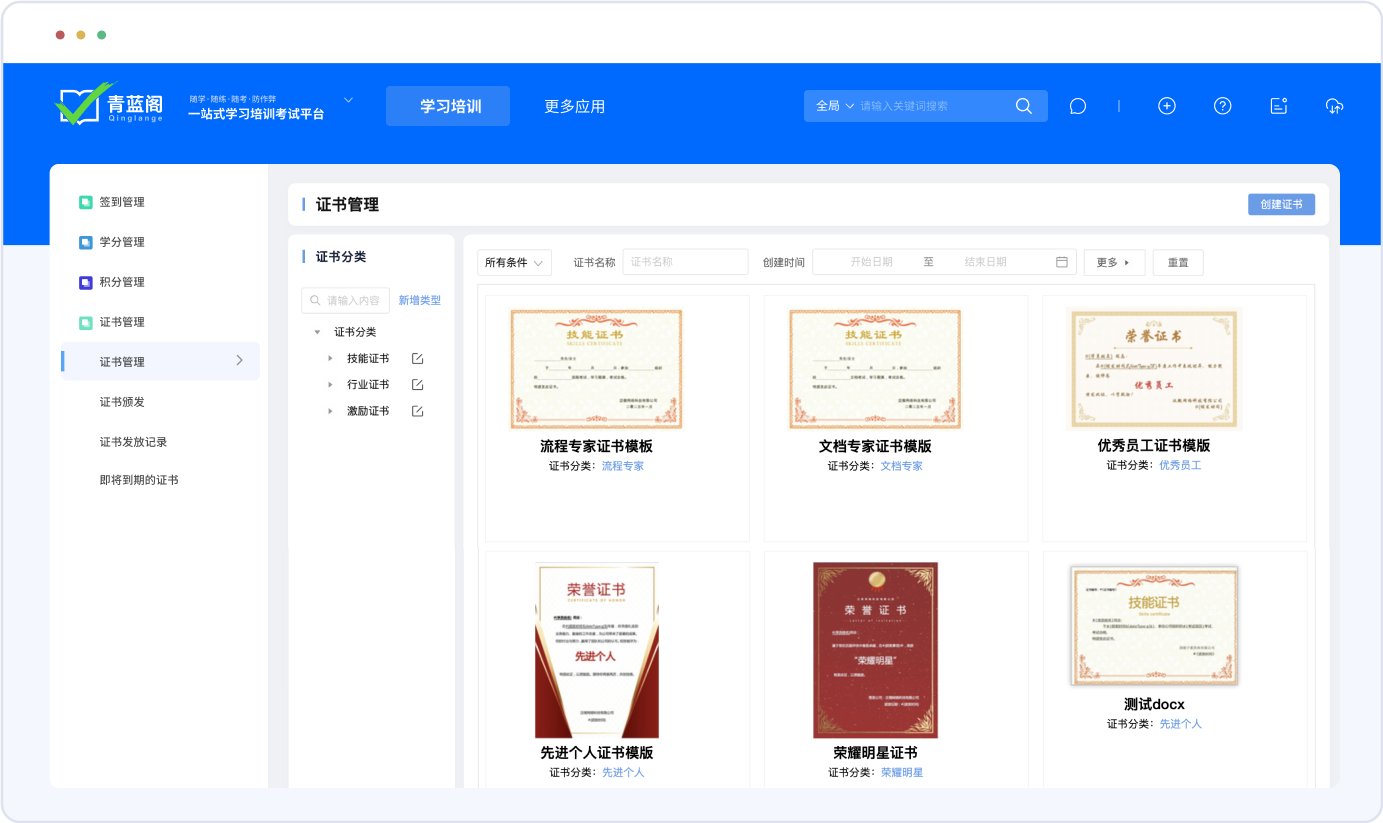The width and height of the screenshot is (1383, 823).
Task: Edit the 行业证书 category icon
Action: click(x=417, y=385)
